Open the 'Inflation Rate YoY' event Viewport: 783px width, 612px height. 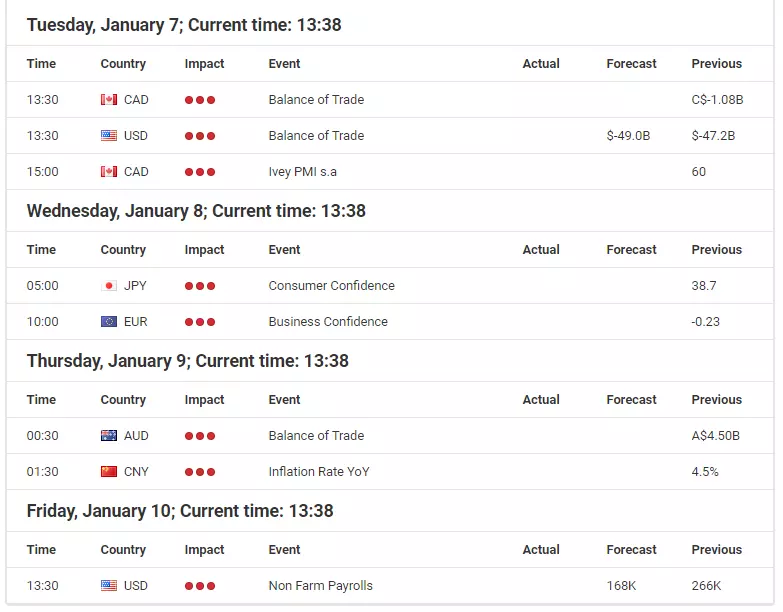click(319, 472)
